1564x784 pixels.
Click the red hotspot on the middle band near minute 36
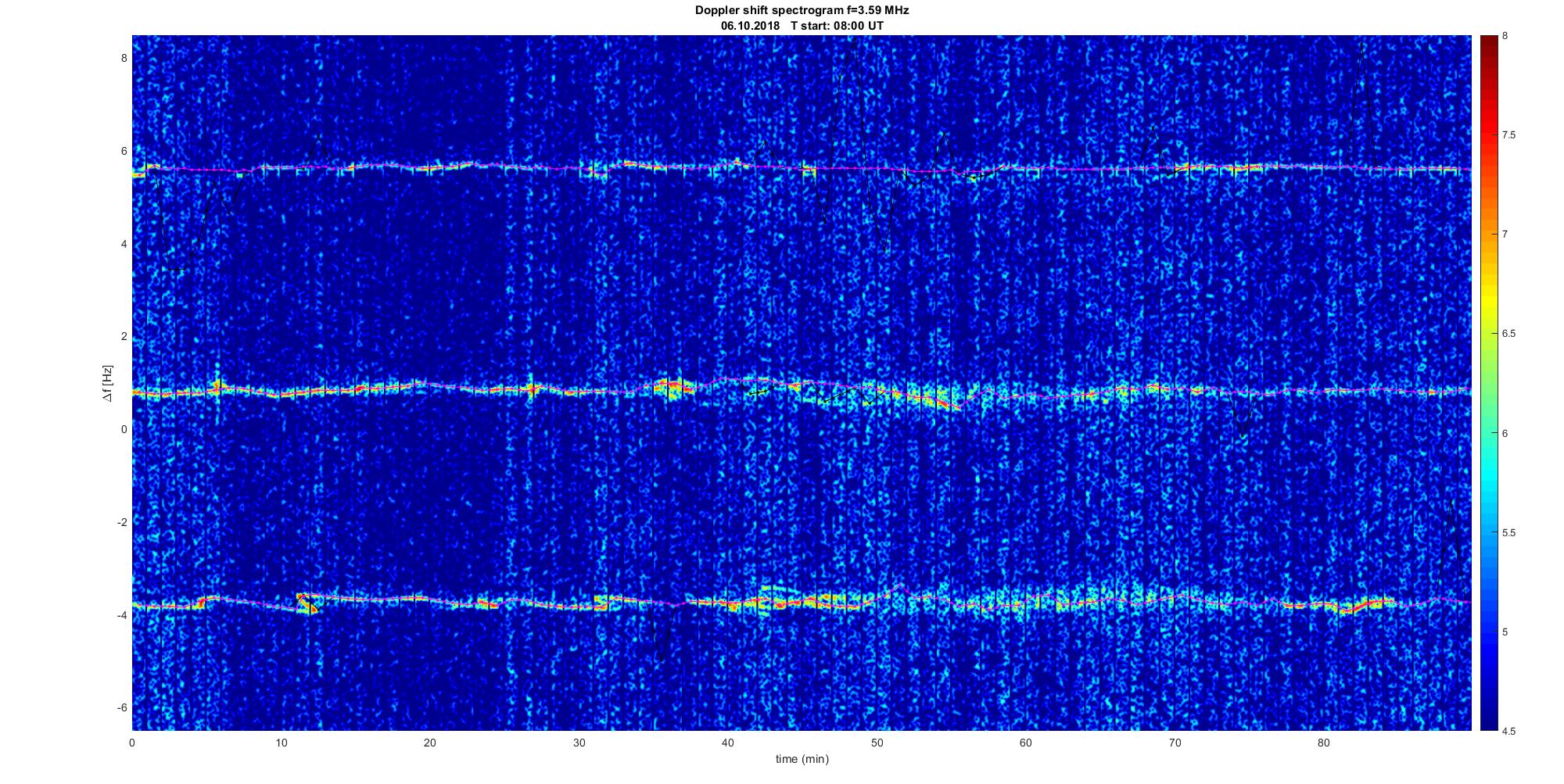(x=671, y=384)
